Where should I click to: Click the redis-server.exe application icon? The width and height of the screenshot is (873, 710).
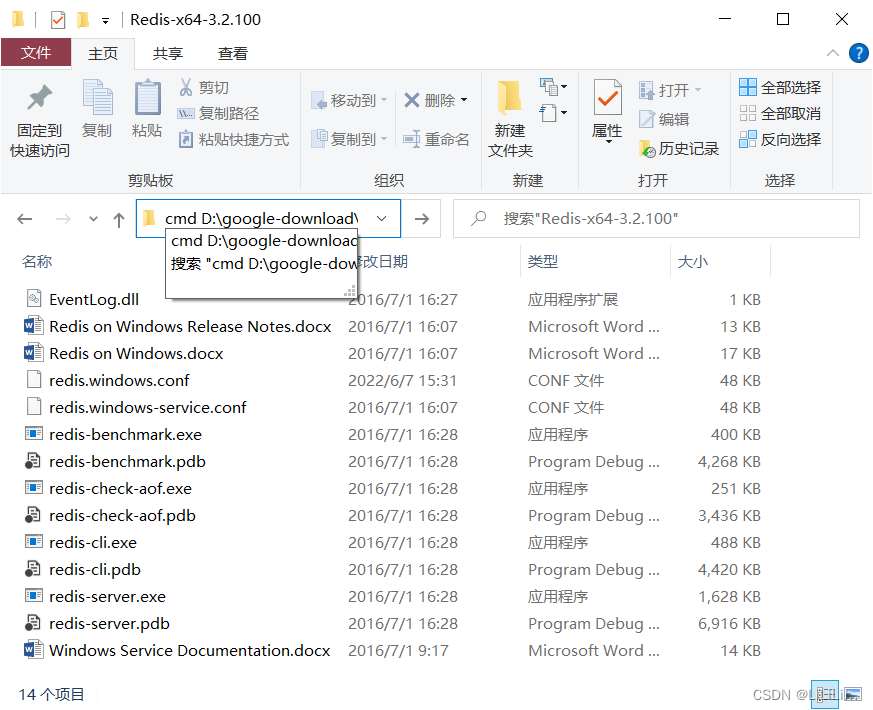coord(33,595)
